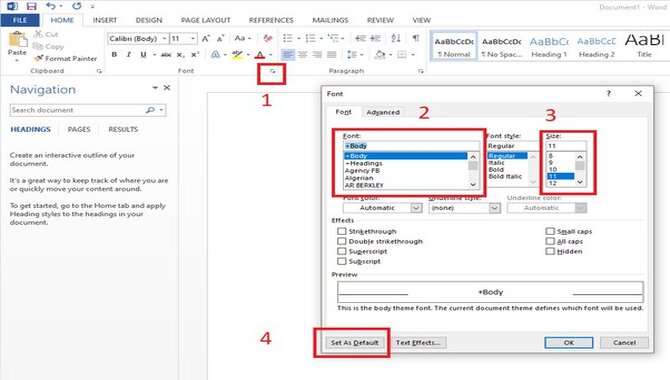Select size 12 in Size list

[x=552, y=183]
